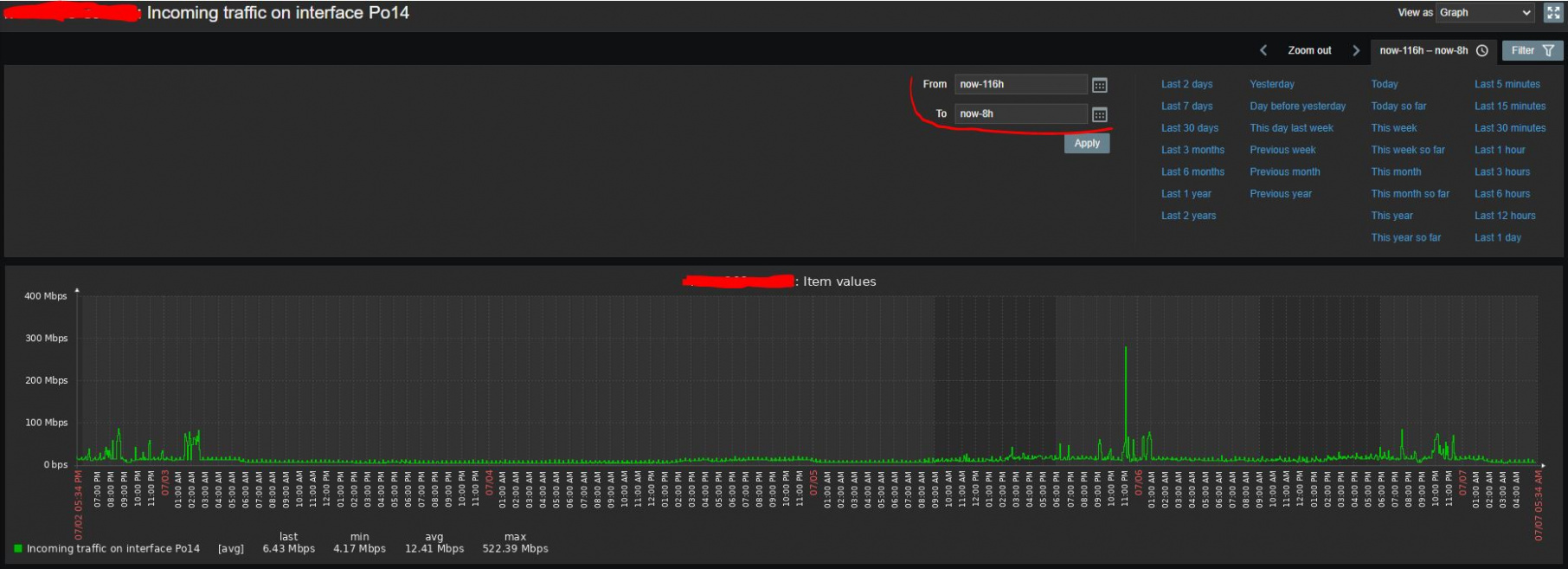Viewport: 1568px width, 569px height.
Task: Go to previous time period arrow
Action: [x=1263, y=50]
